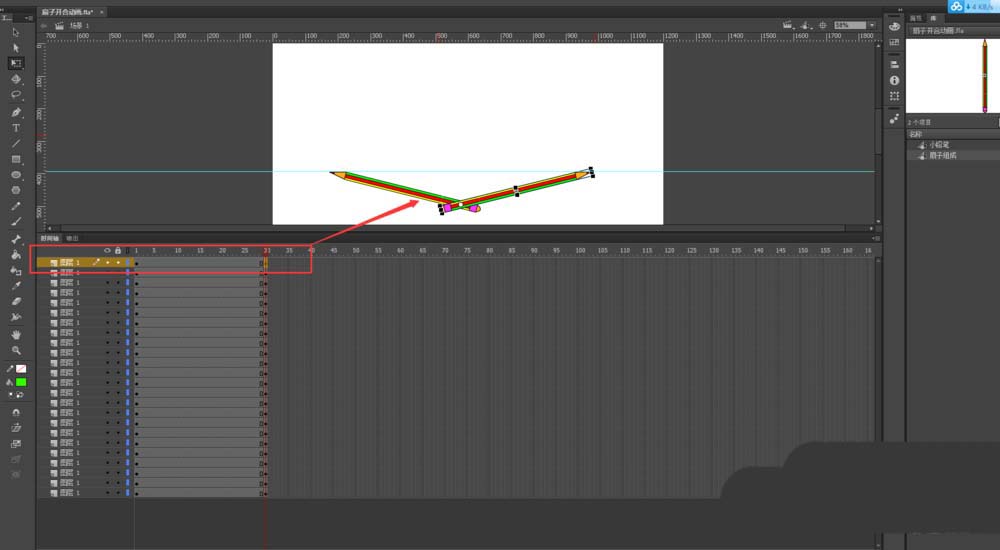
Task: Open the Swatches panel icon
Action: 894,42
